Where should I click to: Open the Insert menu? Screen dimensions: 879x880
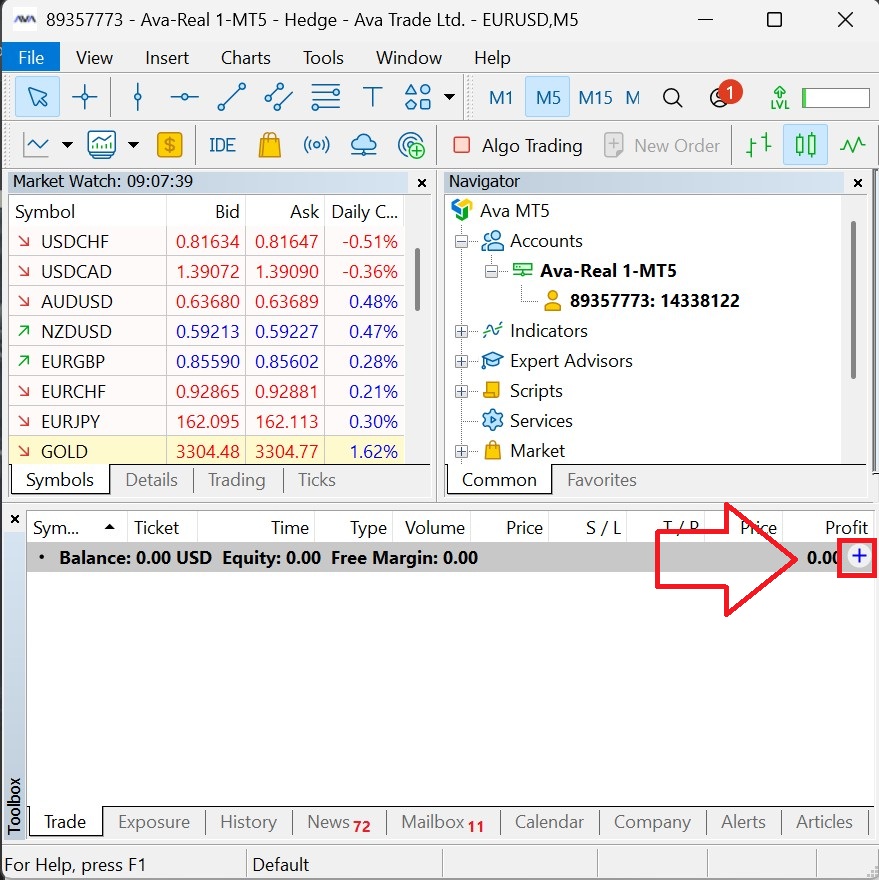[167, 57]
